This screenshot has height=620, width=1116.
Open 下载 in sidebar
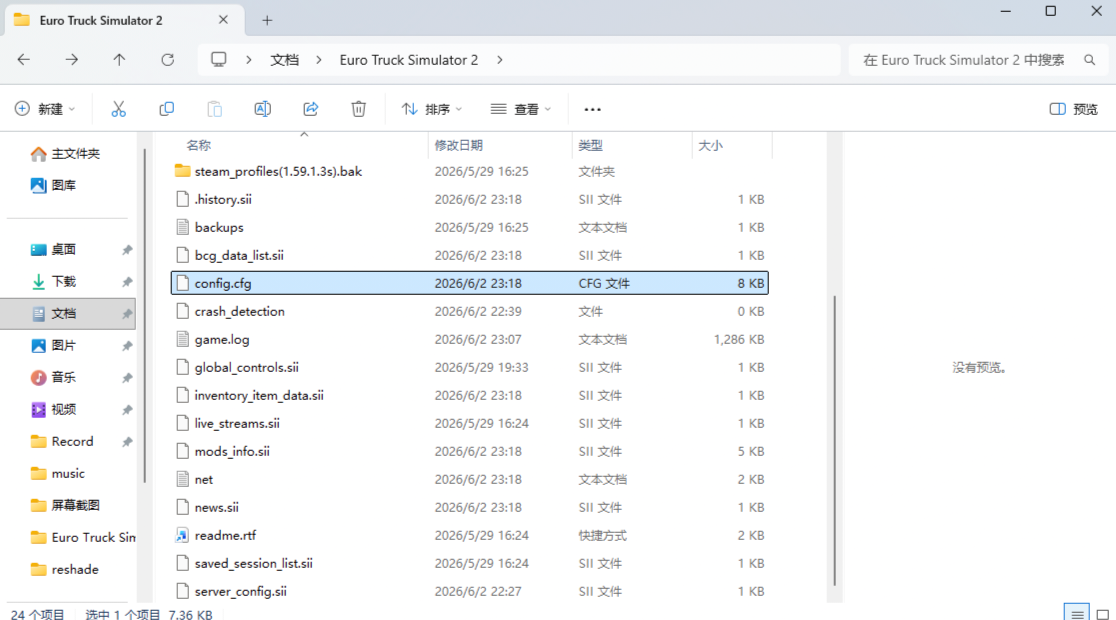pyautogui.click(x=53, y=282)
